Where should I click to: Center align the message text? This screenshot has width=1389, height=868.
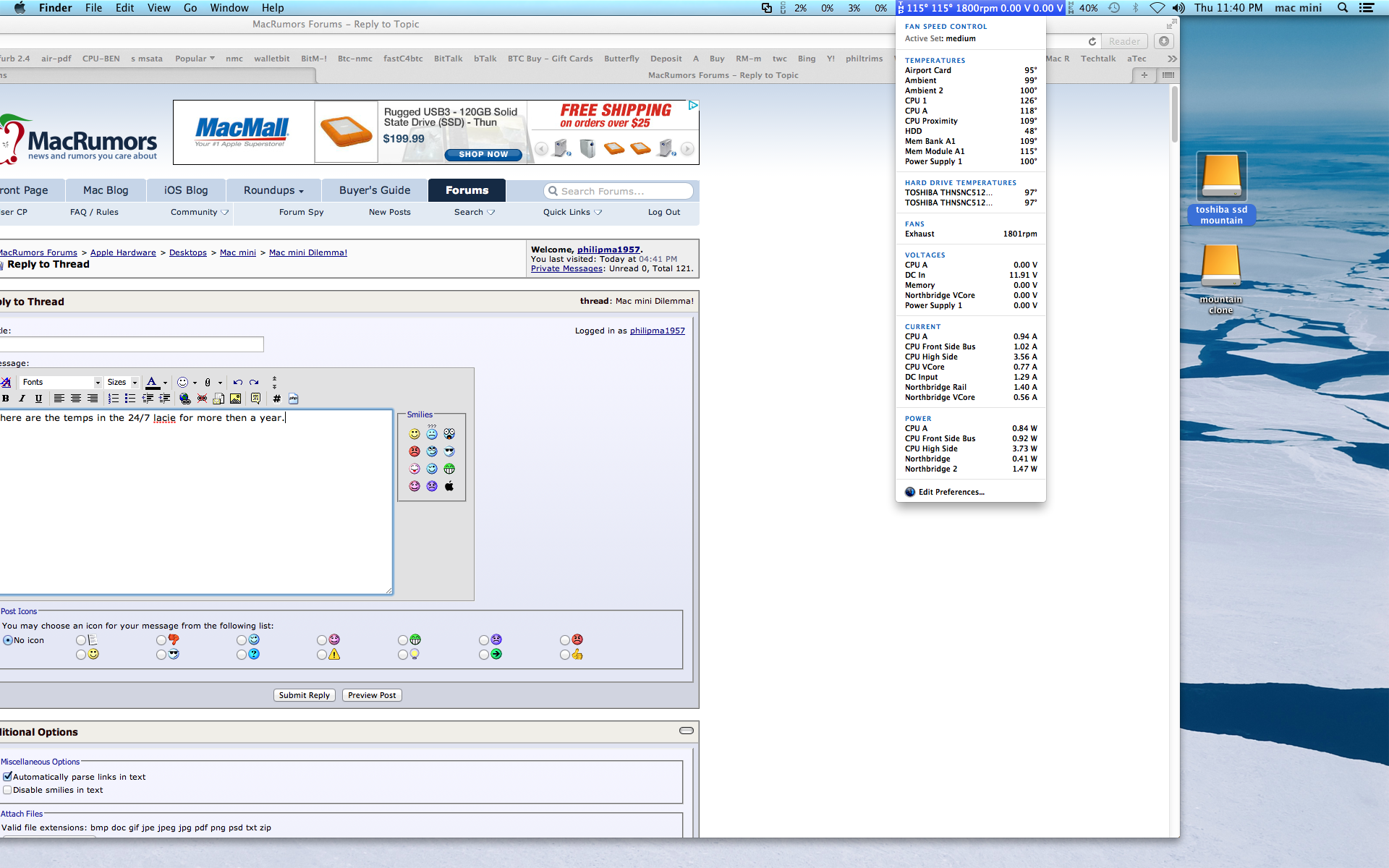click(x=76, y=399)
